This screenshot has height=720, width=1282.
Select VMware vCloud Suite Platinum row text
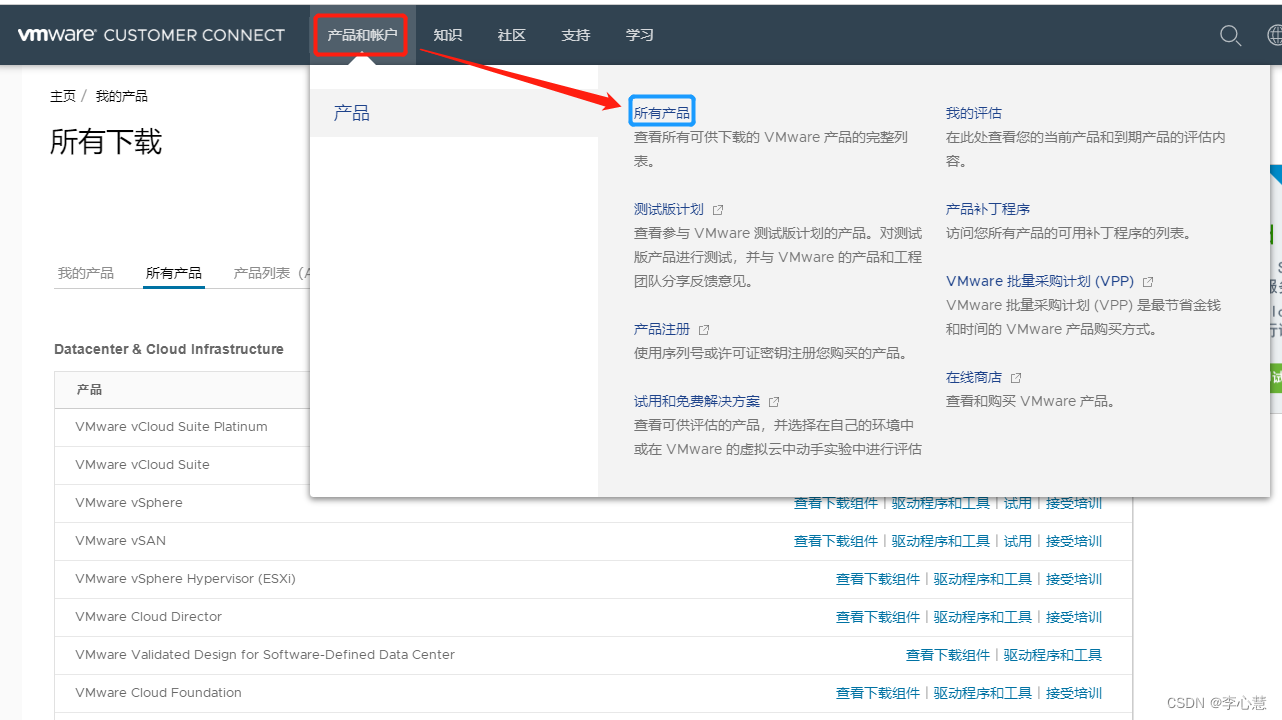pyautogui.click(x=171, y=427)
